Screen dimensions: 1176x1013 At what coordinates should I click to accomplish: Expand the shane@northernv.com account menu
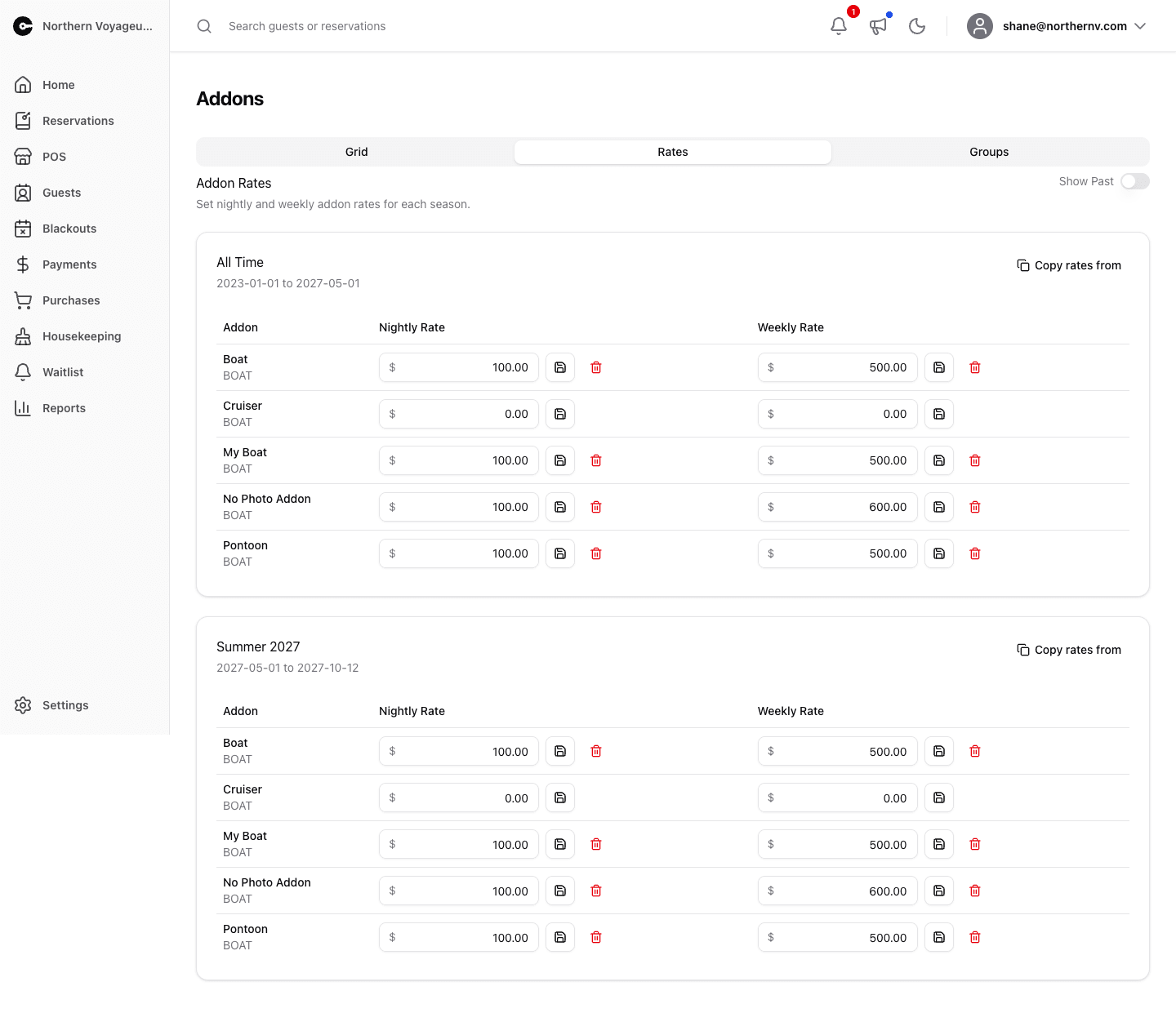(x=1057, y=26)
